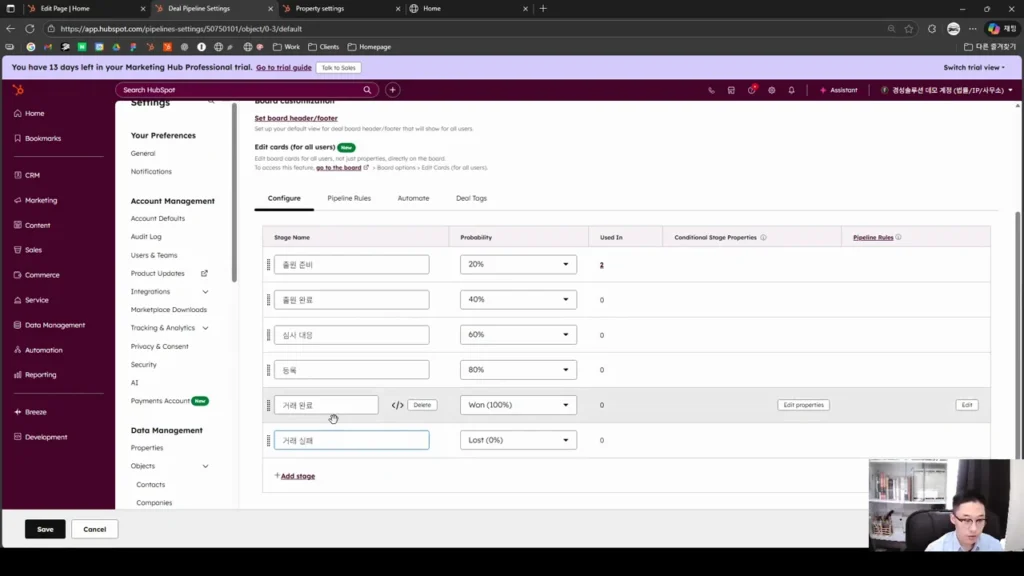Click the plus create button beside search
Screen dimensions: 1024x576
point(392,90)
